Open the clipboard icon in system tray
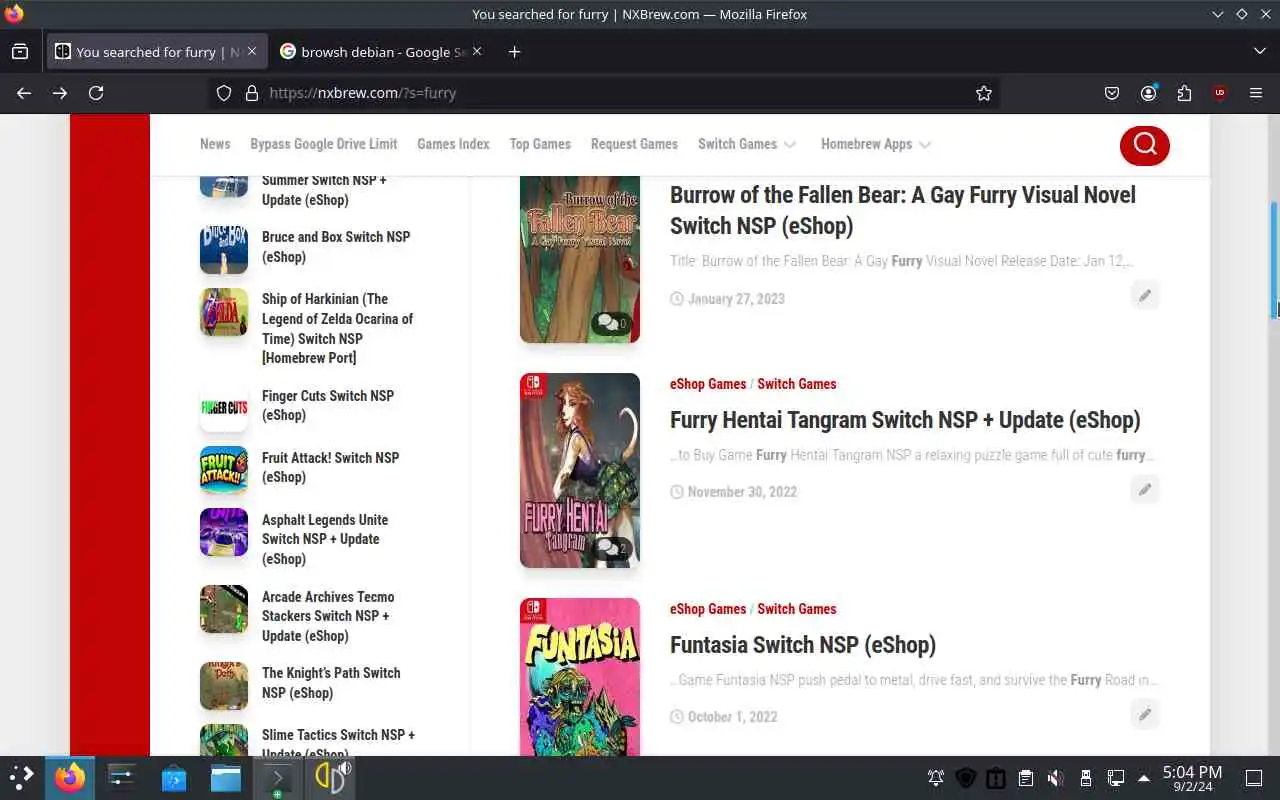1280x800 pixels. [x=1025, y=778]
